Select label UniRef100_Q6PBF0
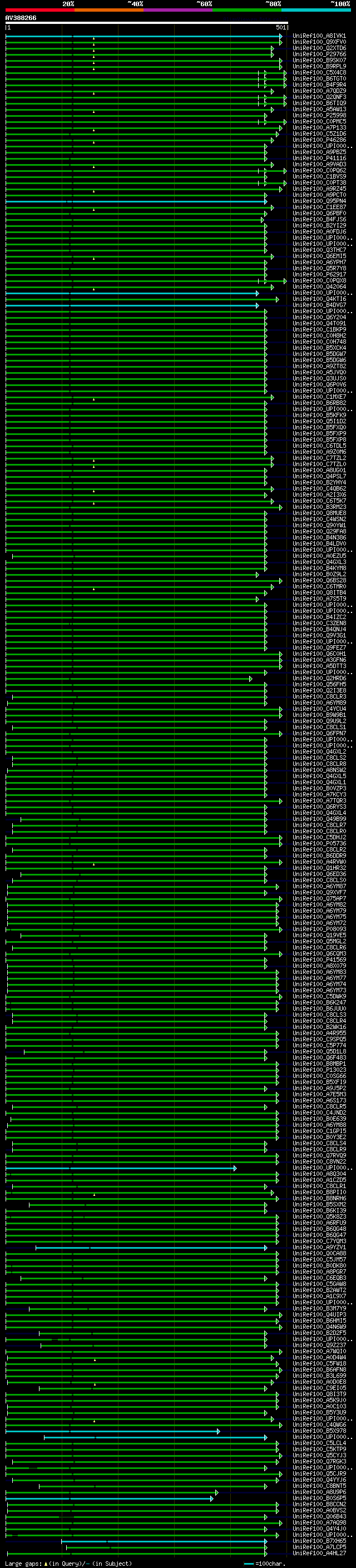 [319, 214]
